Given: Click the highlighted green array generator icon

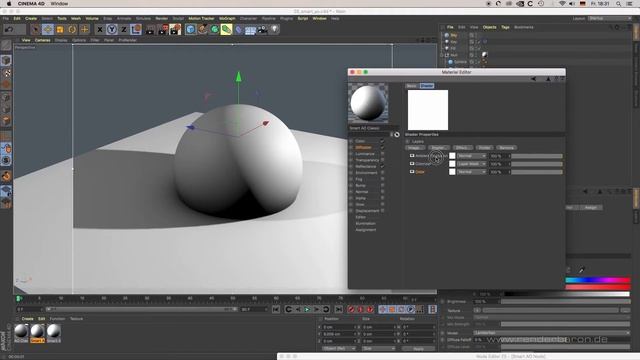Looking at the screenshot, I should click(227, 29).
